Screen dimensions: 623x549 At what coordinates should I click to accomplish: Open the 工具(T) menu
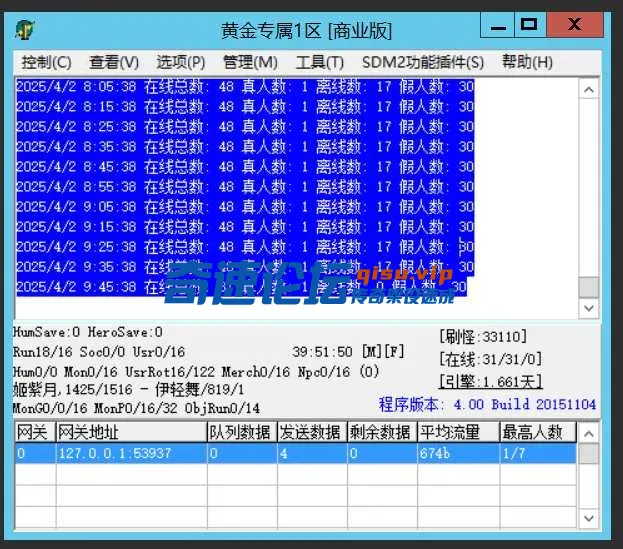319,62
